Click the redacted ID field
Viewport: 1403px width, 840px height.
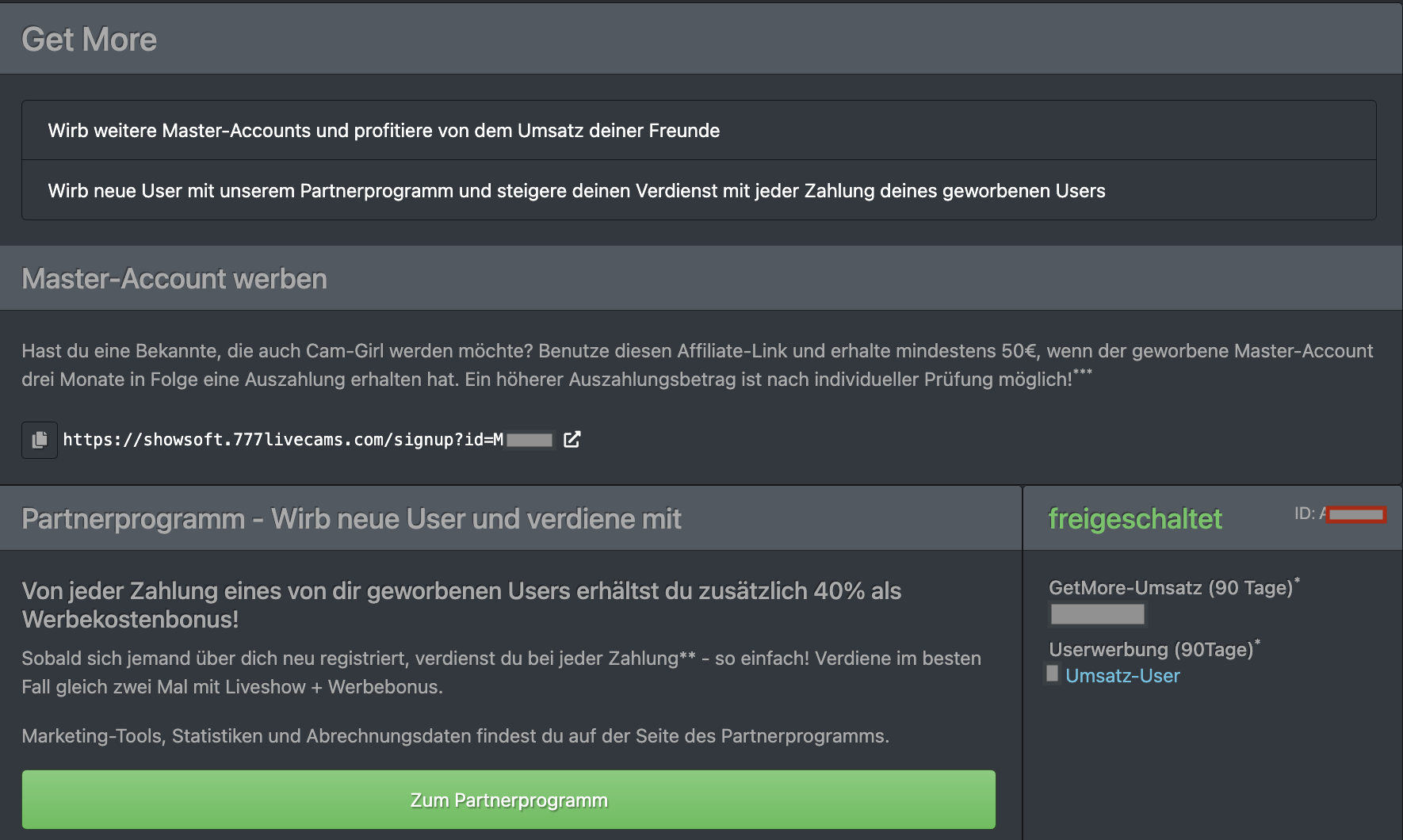[1356, 515]
